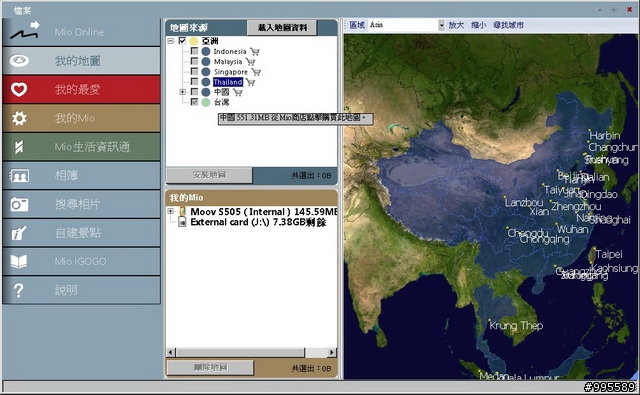
Task: Click the 共選出 0B total in 地圖來源 panel
Action: click(311, 175)
